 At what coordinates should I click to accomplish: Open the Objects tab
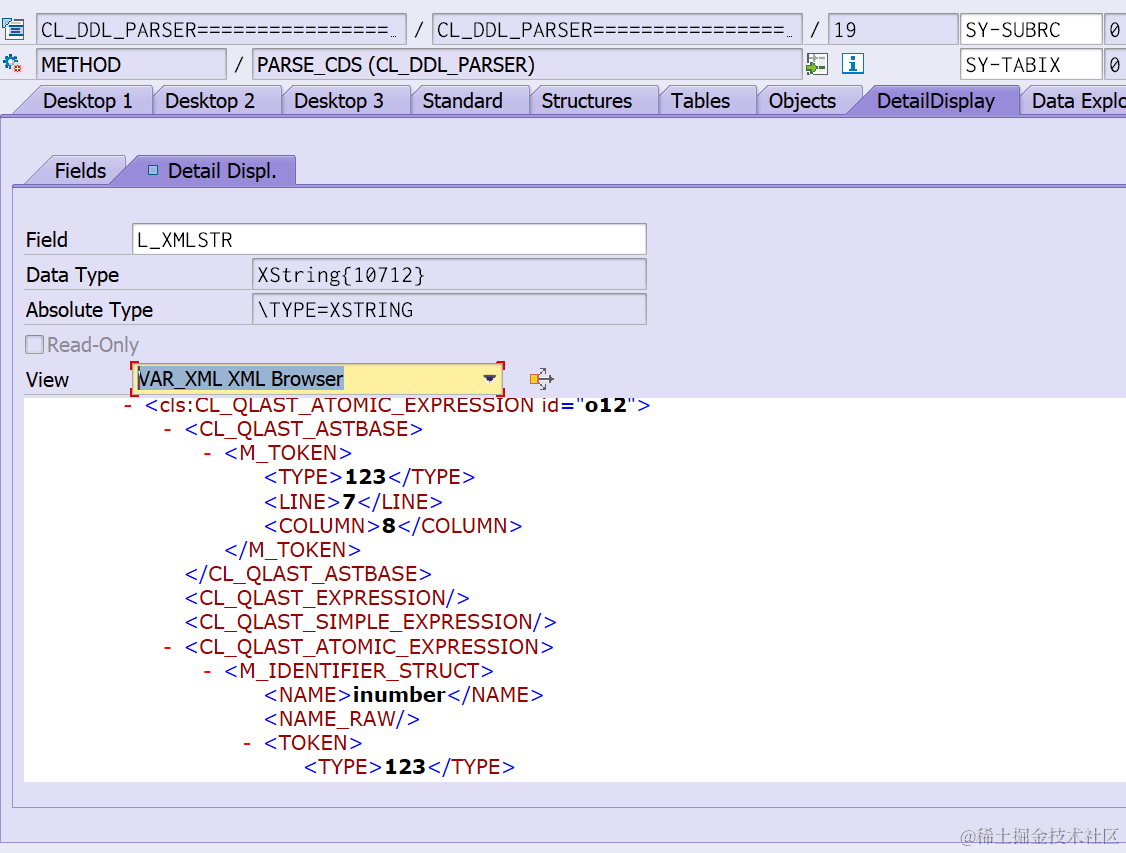click(x=802, y=101)
